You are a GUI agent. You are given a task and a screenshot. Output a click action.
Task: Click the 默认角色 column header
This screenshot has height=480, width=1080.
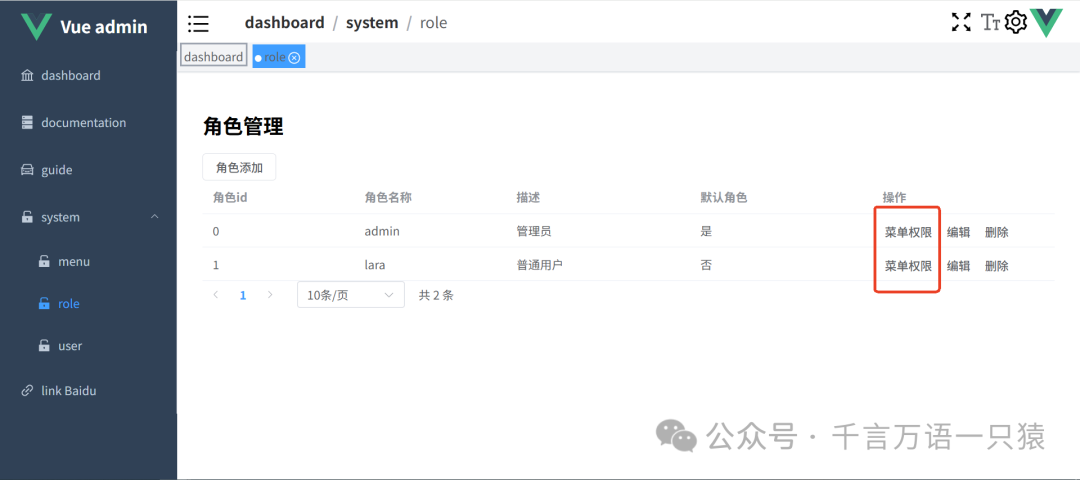(724, 198)
